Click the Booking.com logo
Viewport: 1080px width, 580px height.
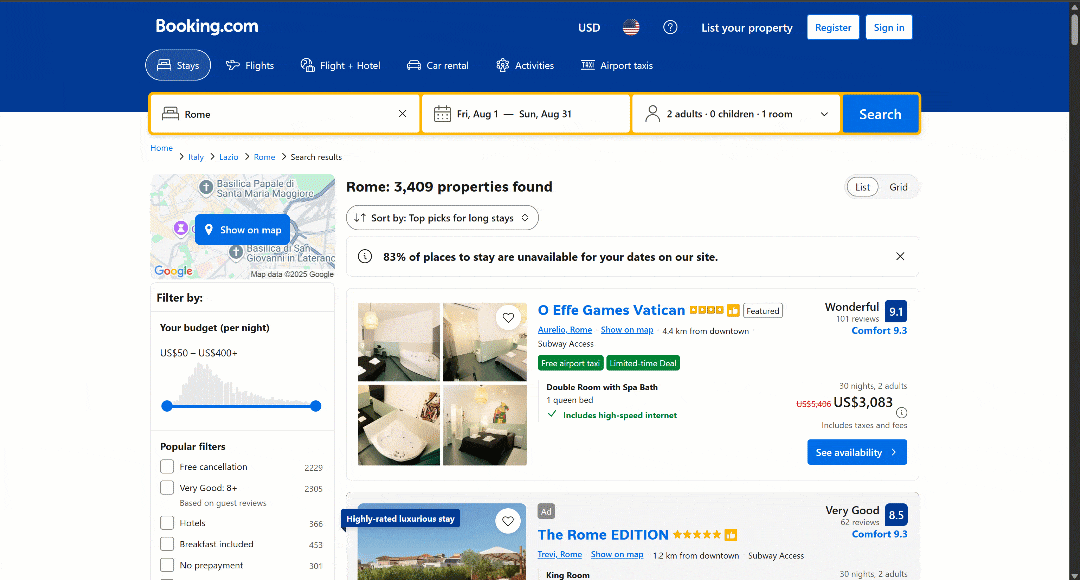pyautogui.click(x=207, y=26)
